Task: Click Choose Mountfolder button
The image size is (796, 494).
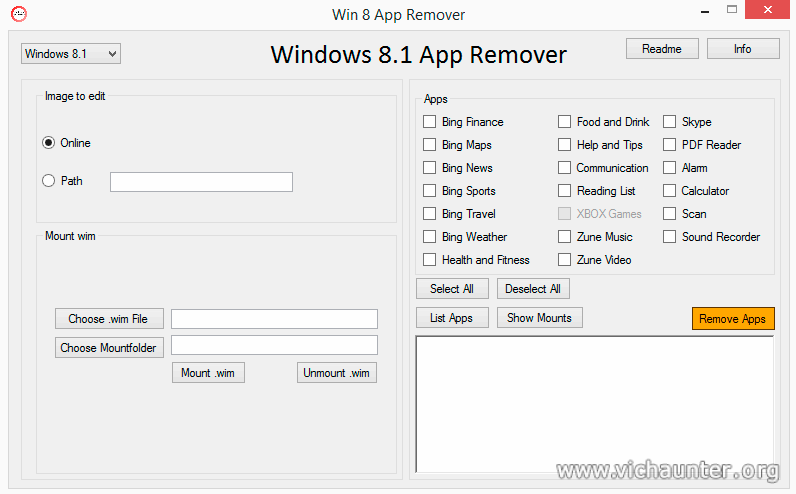Action: (109, 348)
